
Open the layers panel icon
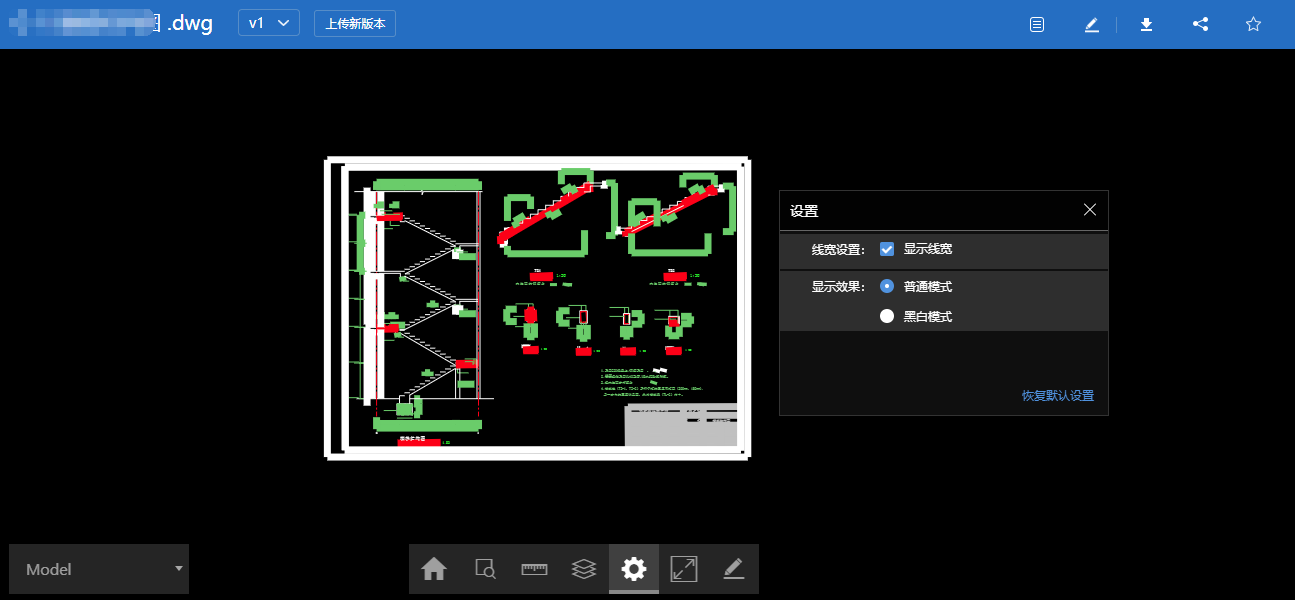coord(584,569)
